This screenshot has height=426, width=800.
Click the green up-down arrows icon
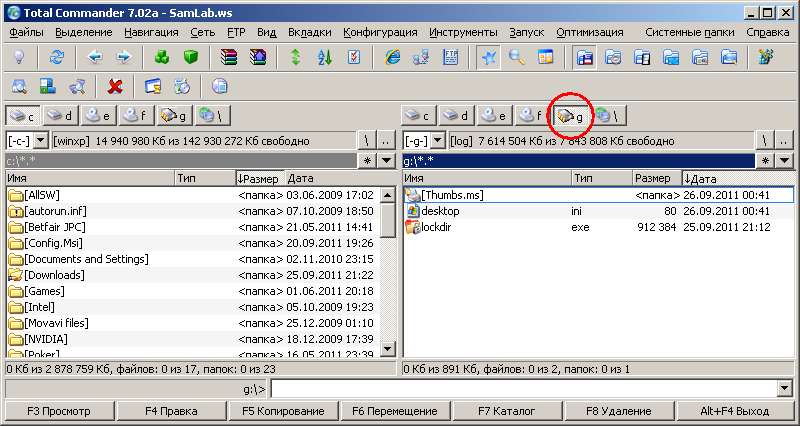tap(295, 57)
